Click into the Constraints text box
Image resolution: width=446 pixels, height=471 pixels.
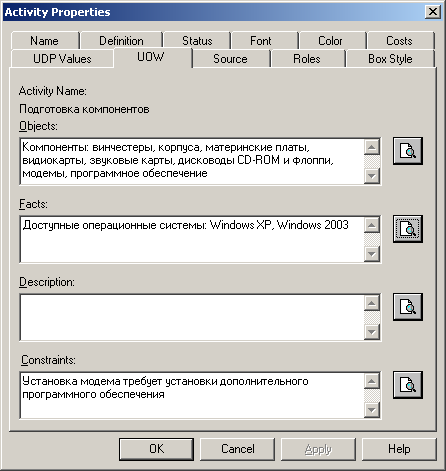pyautogui.click(x=192, y=395)
